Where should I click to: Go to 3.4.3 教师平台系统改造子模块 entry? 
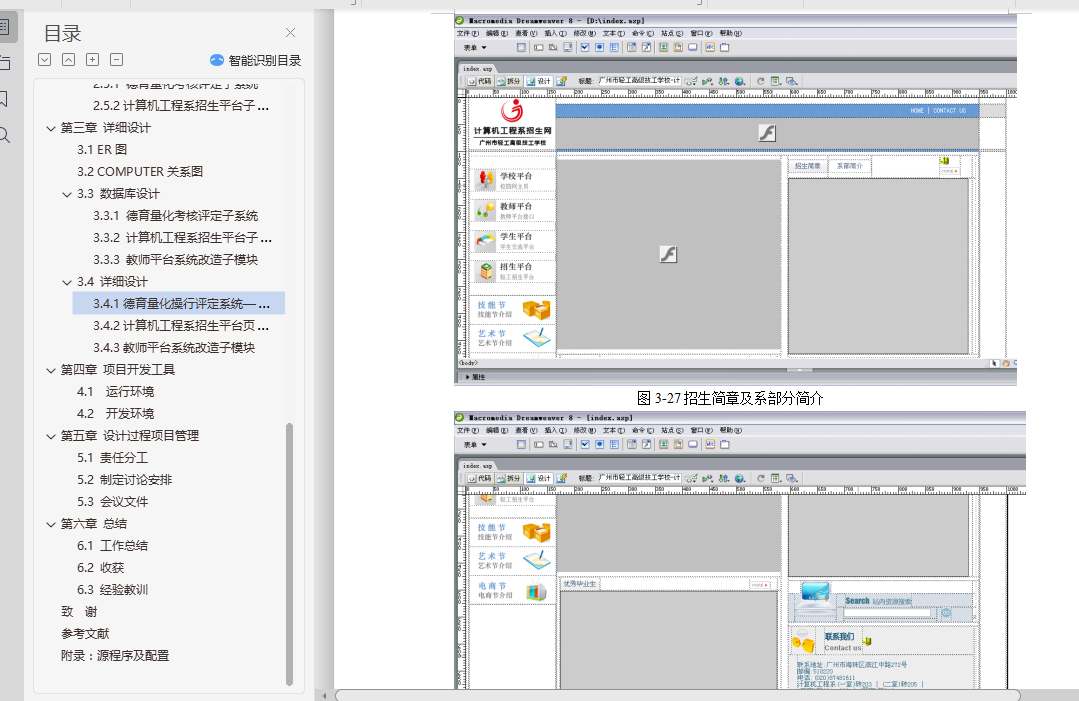tap(174, 348)
